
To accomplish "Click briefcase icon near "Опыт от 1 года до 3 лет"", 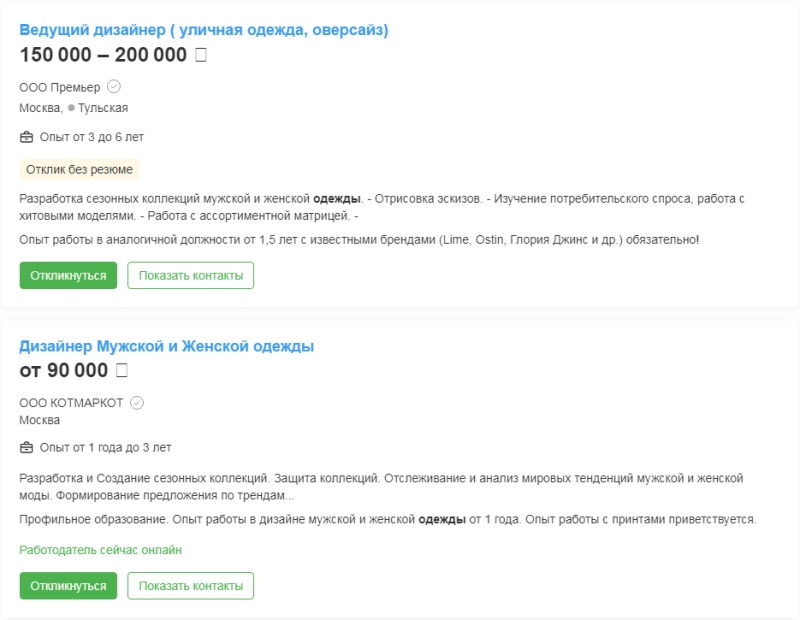I will coord(27,447).
